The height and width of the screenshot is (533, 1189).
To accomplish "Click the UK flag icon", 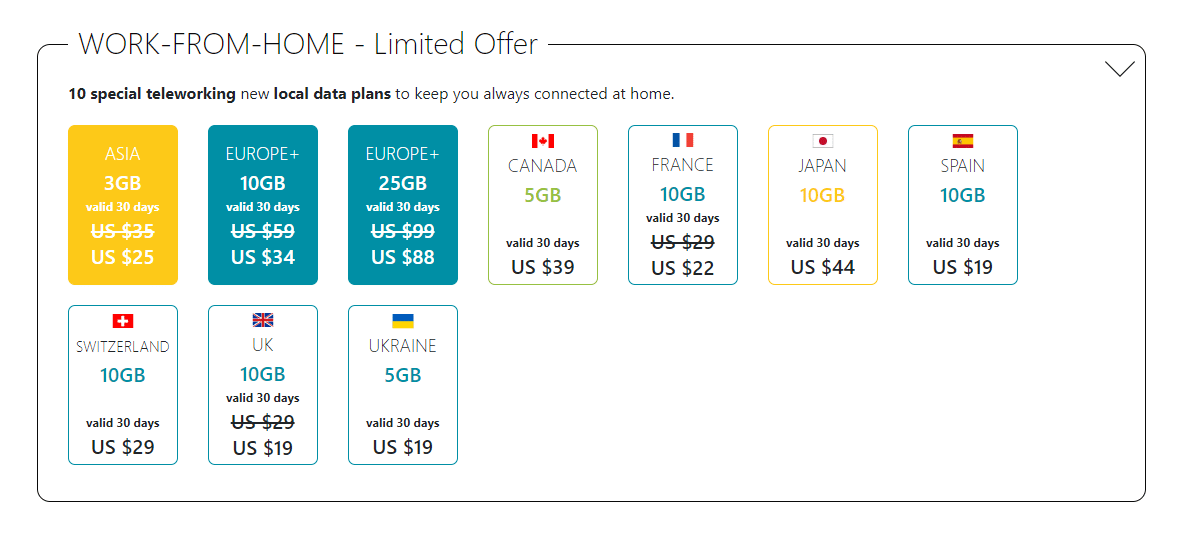I will pyautogui.click(x=263, y=320).
